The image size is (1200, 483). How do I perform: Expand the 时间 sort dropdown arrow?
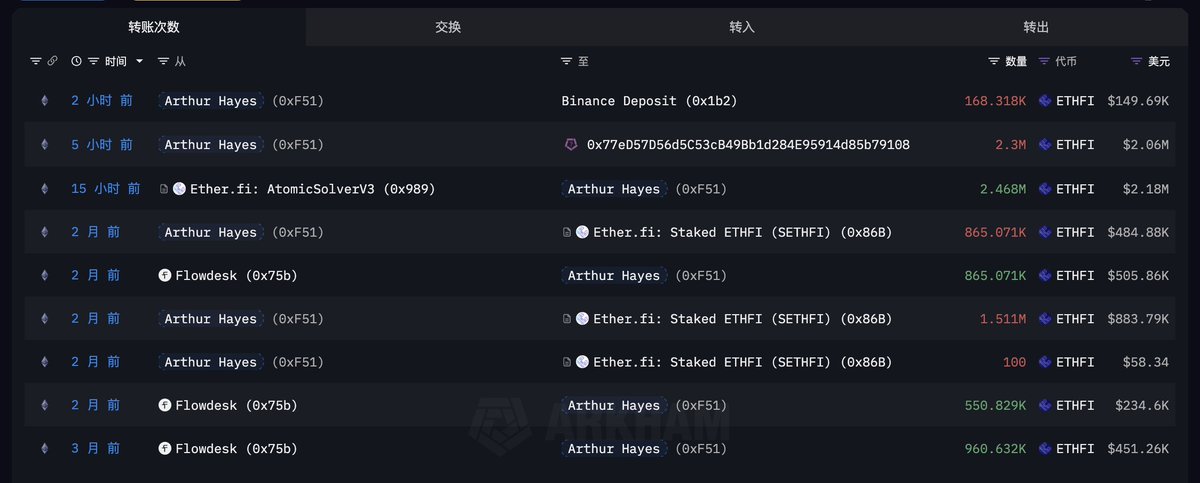point(139,62)
